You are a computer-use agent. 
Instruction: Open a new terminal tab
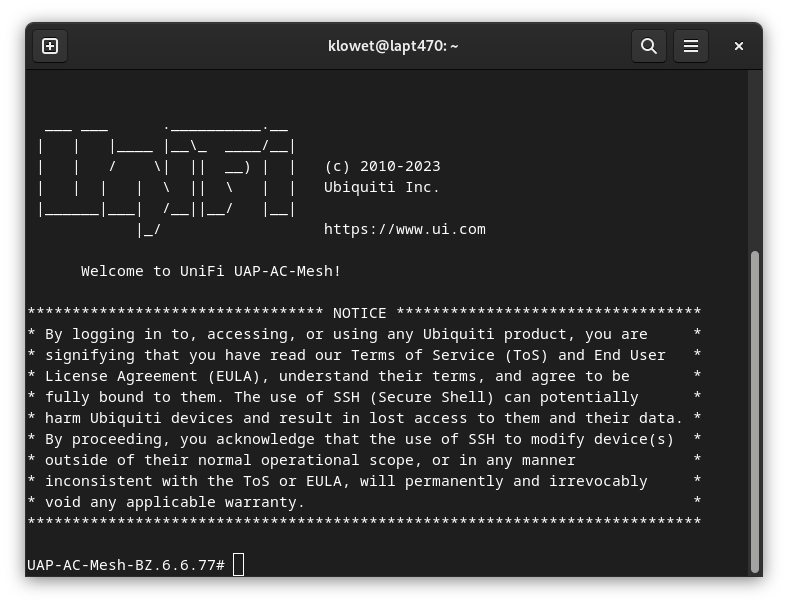(50, 46)
